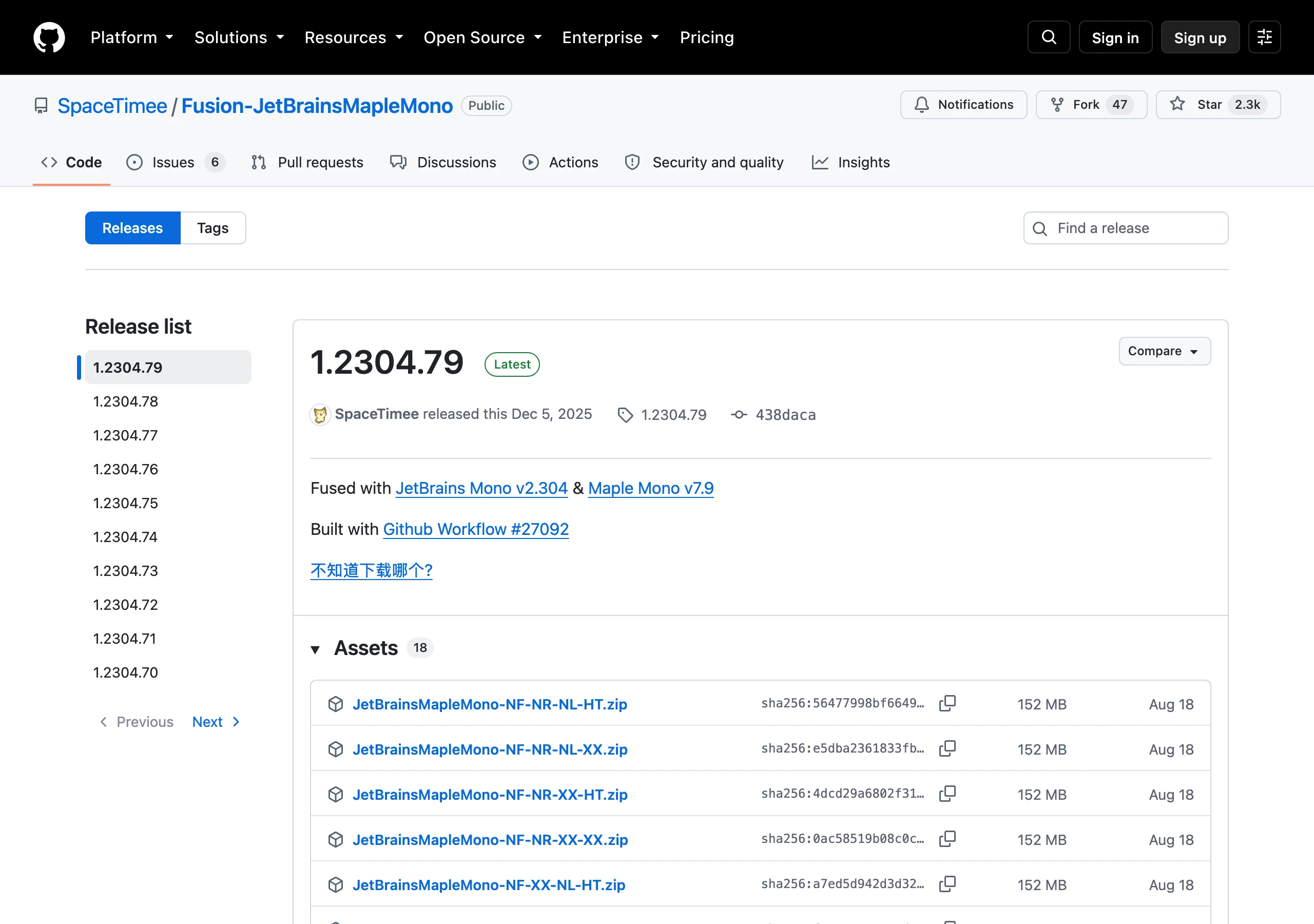
Task: Click the Fork count 47
Action: (x=1119, y=105)
